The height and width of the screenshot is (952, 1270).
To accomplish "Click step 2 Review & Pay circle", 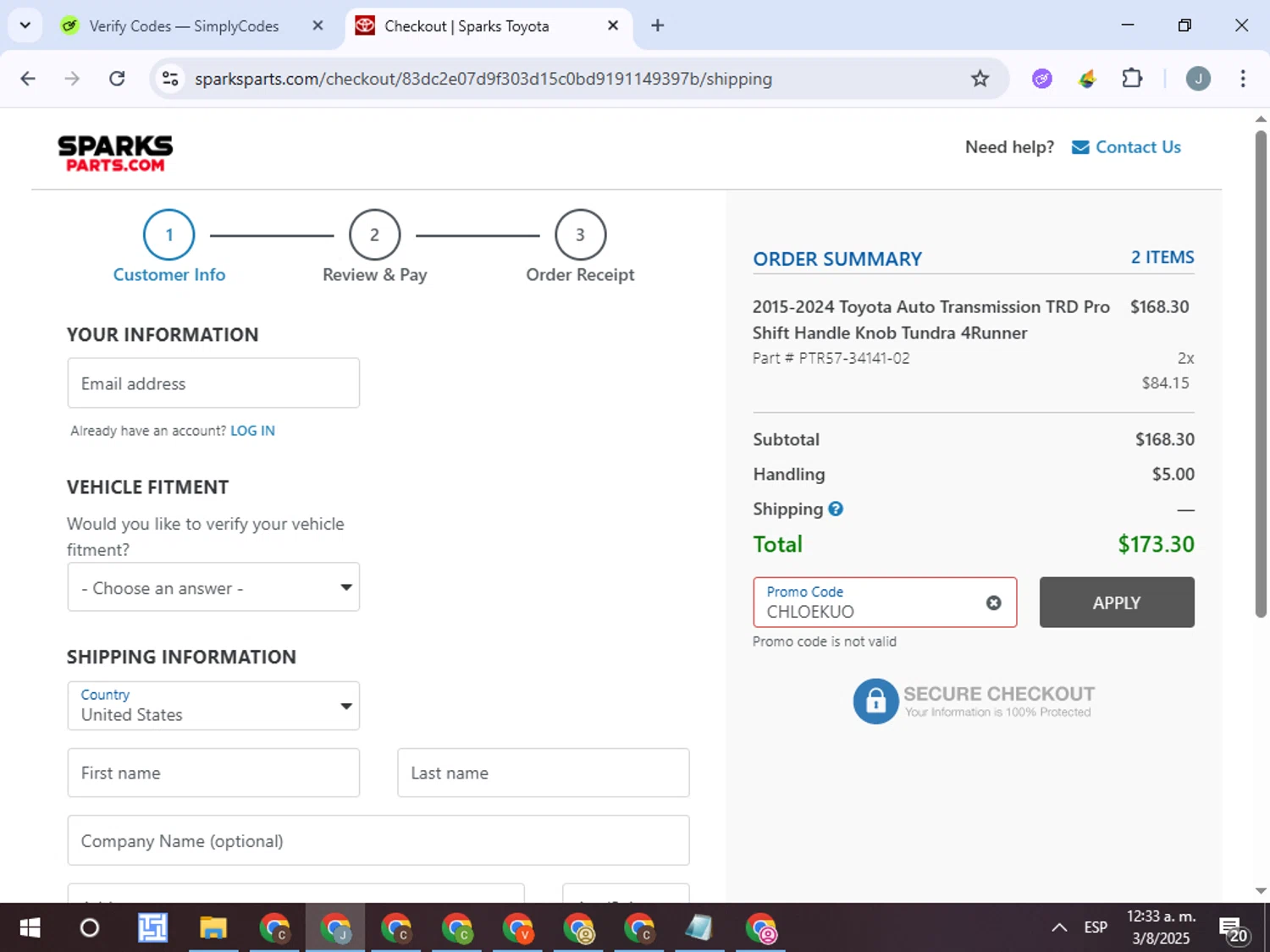I will coord(374,234).
